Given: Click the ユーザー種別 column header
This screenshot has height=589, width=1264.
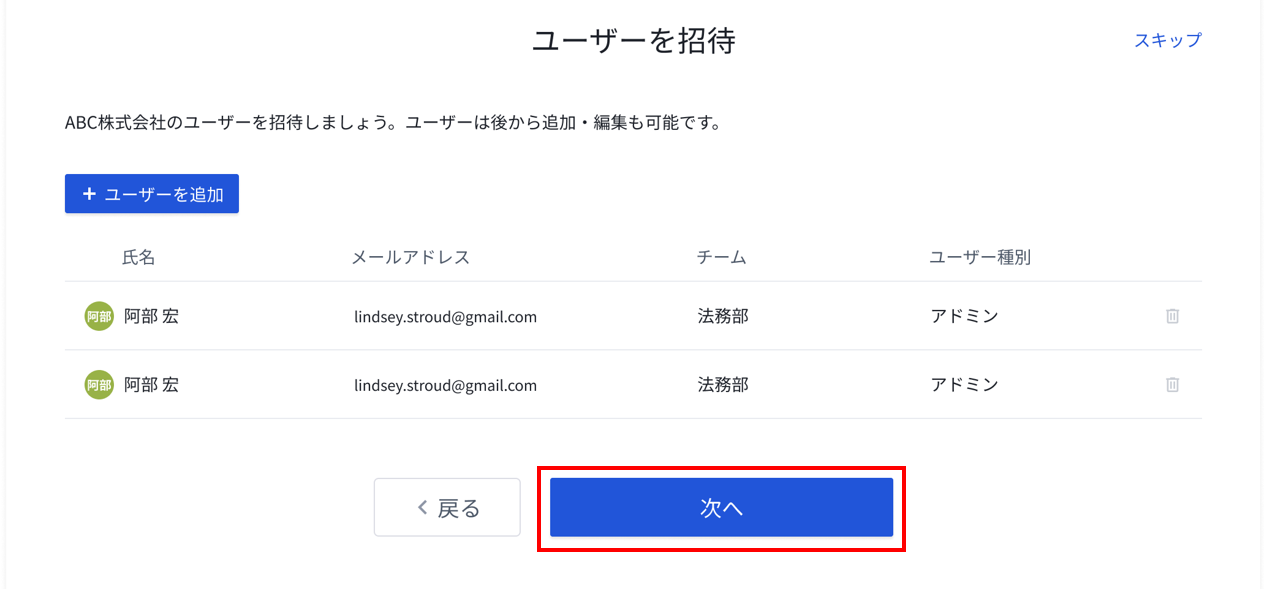Looking at the screenshot, I should (x=980, y=257).
